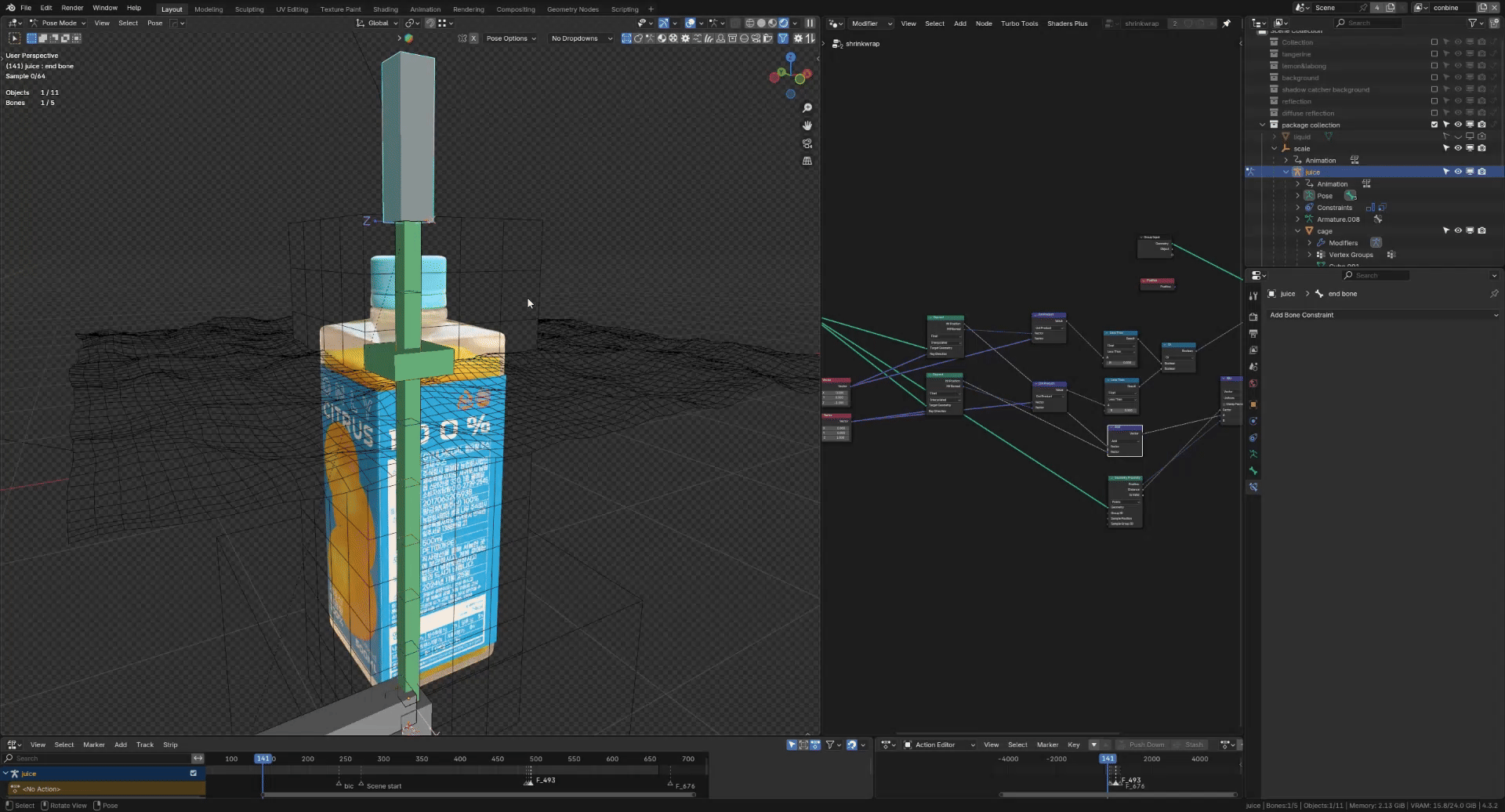Open Bone properties tab icon
Image resolution: width=1505 pixels, height=812 pixels.
click(1253, 470)
